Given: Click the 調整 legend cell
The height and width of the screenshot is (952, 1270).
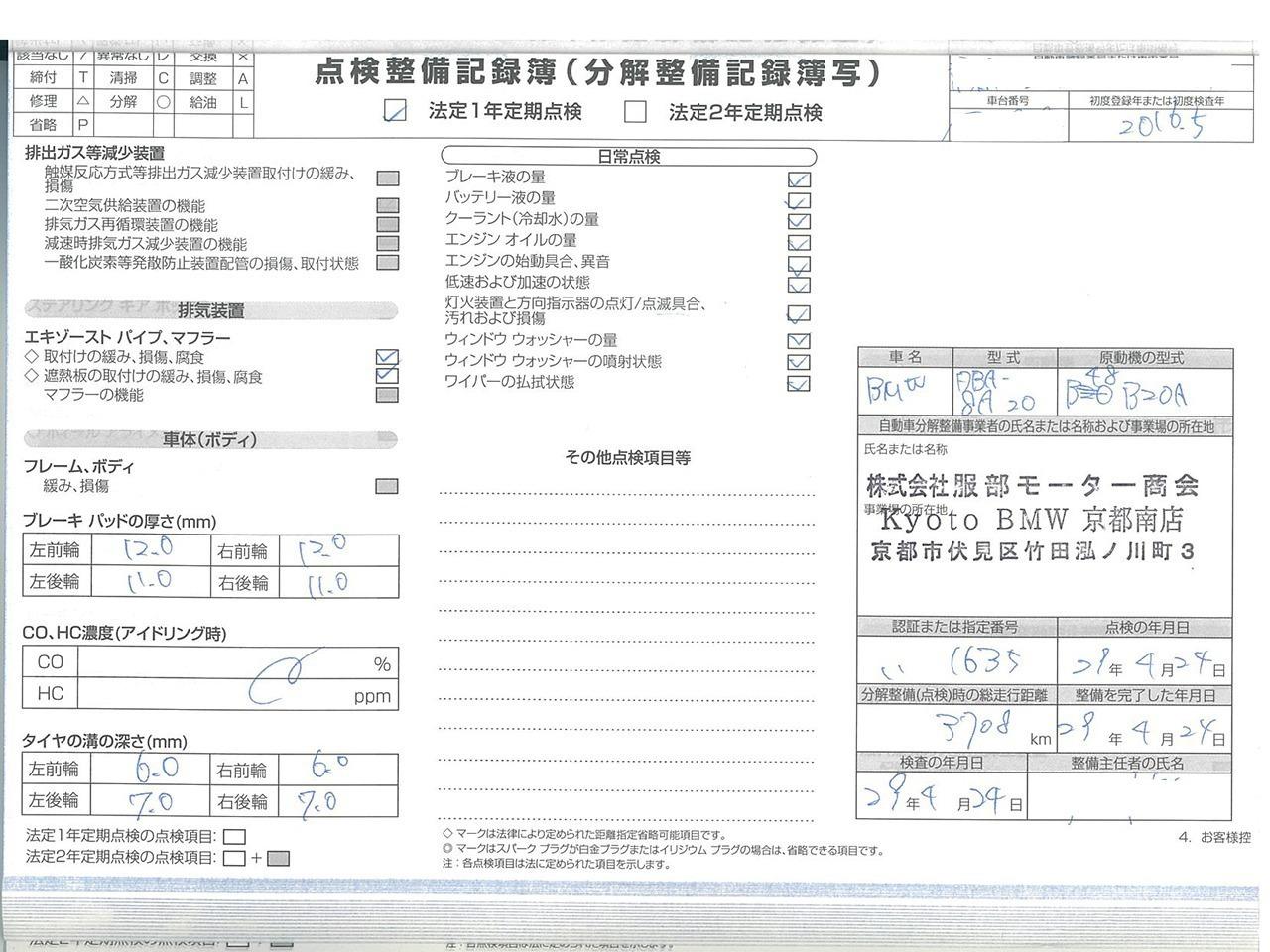Looking at the screenshot, I should (203, 77).
